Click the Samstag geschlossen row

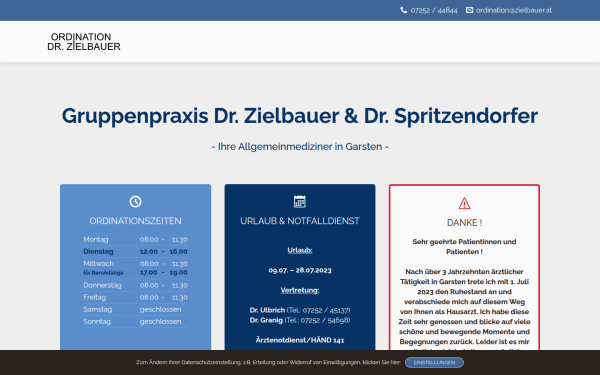click(x=135, y=310)
